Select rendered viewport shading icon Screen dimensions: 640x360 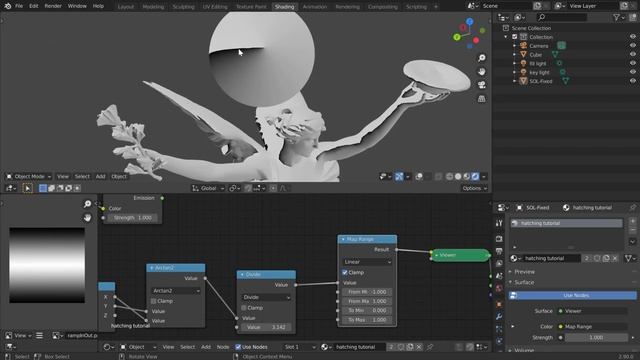[475, 176]
